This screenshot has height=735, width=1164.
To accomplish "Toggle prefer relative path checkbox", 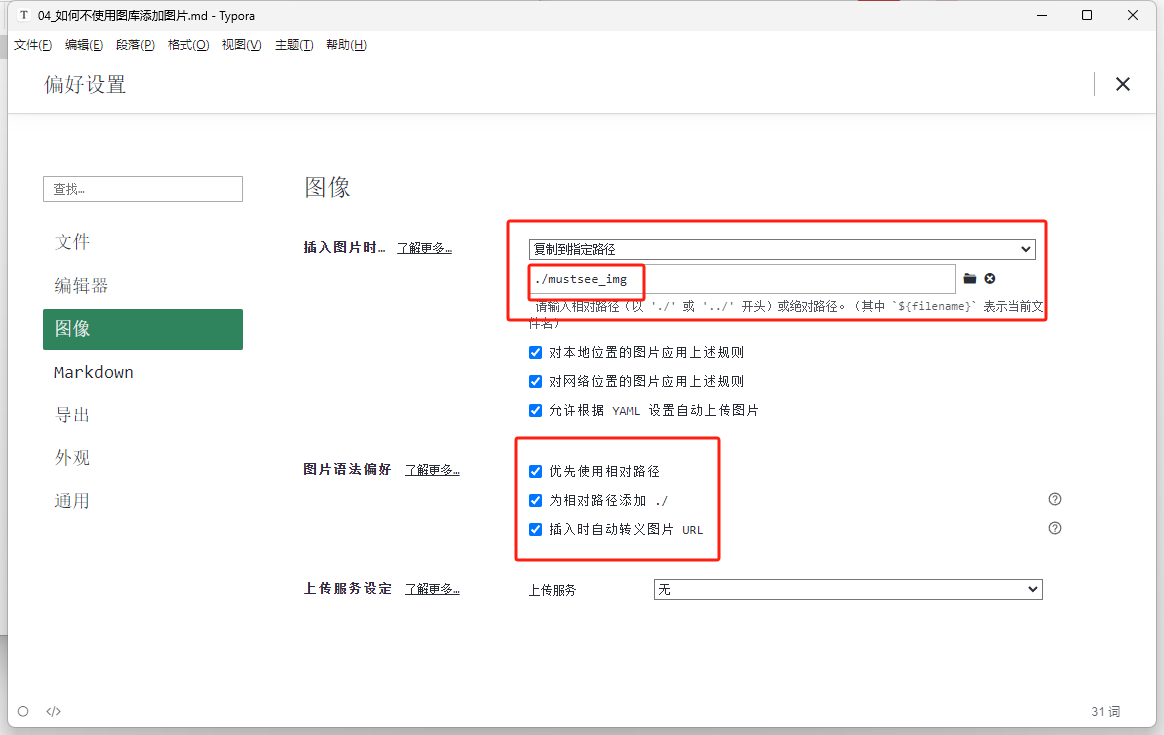I will click(535, 471).
